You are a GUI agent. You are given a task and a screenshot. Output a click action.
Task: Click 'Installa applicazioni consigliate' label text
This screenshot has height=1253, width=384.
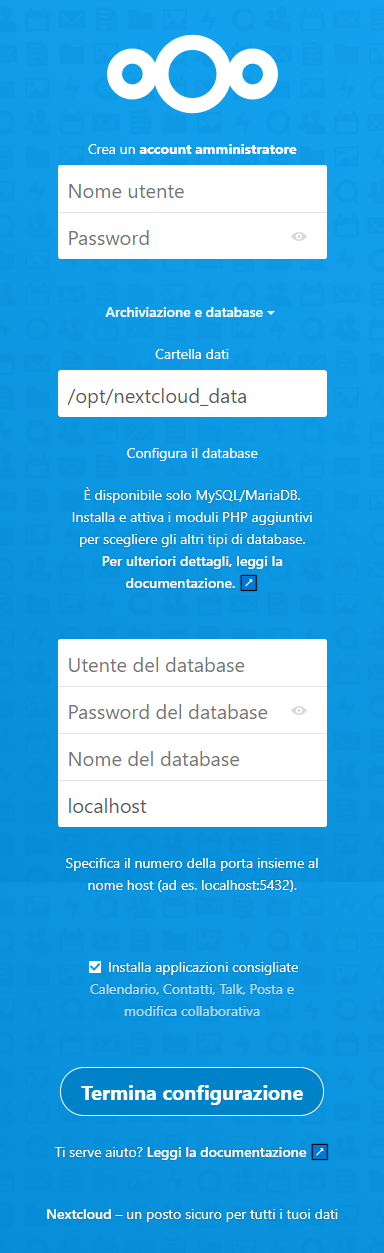tap(203, 967)
